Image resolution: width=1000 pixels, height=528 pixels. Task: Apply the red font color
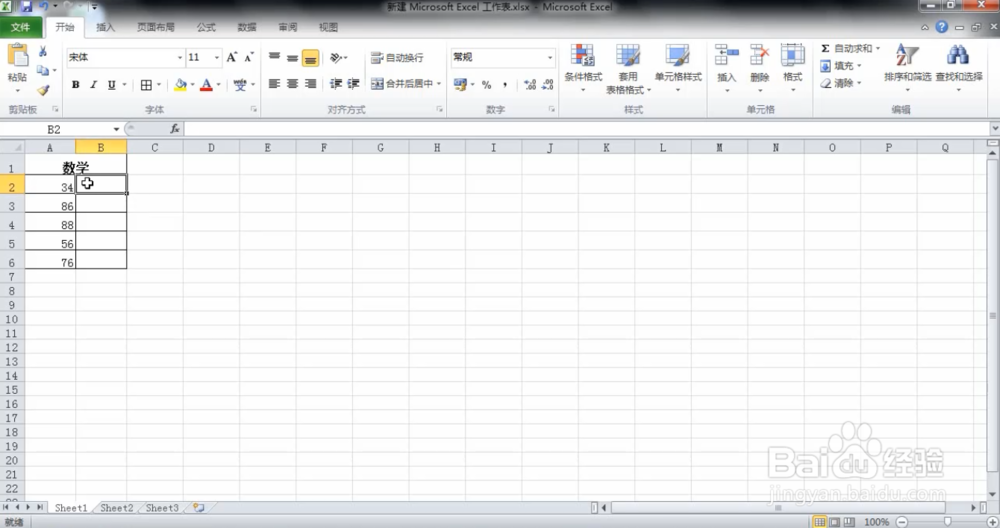pyautogui.click(x=206, y=84)
